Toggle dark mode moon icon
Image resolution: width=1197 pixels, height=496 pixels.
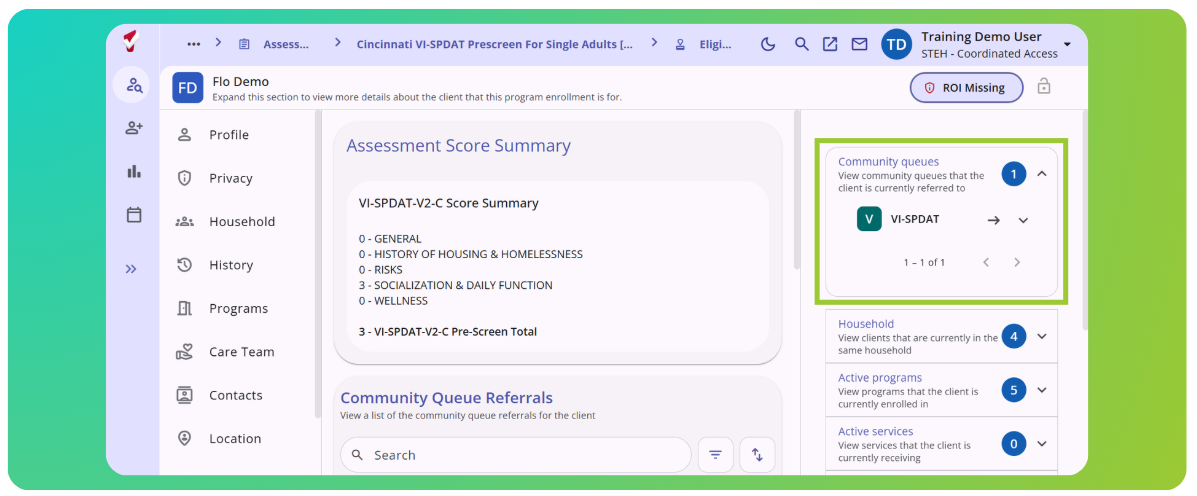pos(769,44)
